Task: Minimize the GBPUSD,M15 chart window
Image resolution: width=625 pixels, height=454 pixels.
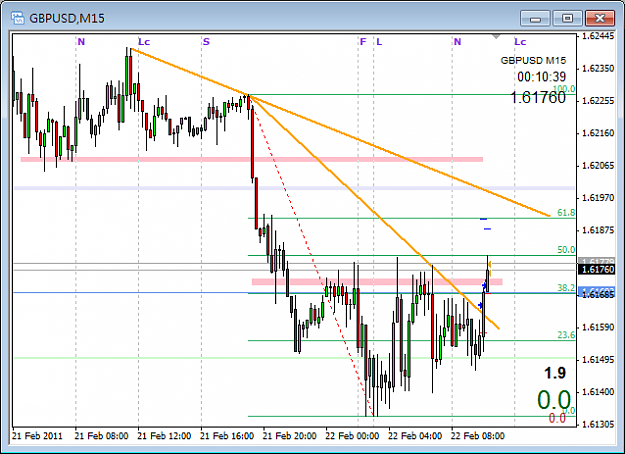Action: pos(535,18)
